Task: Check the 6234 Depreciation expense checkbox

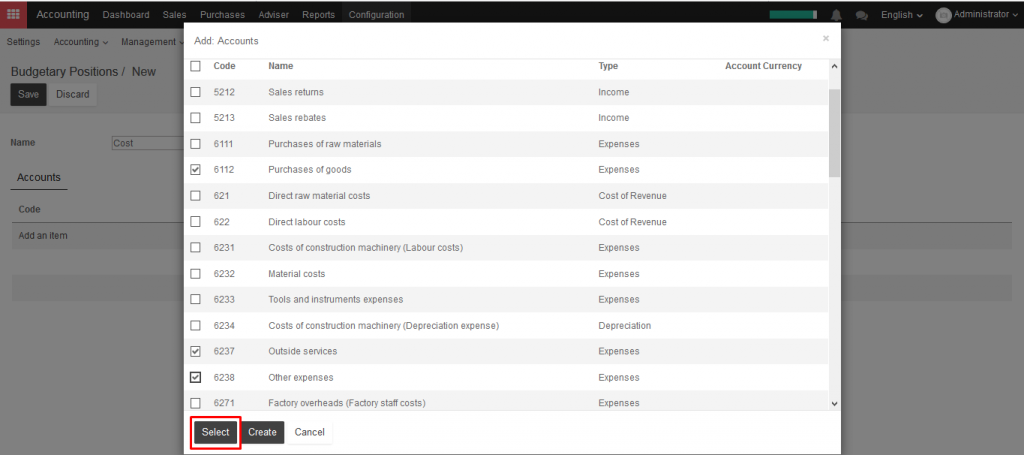Action: pos(195,325)
